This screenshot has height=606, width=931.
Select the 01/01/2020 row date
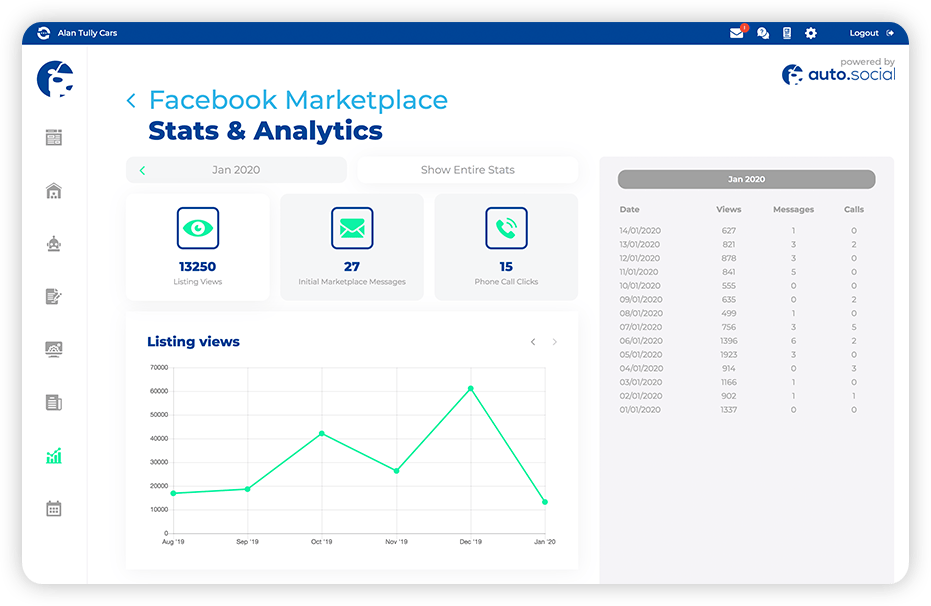pyautogui.click(x=640, y=410)
